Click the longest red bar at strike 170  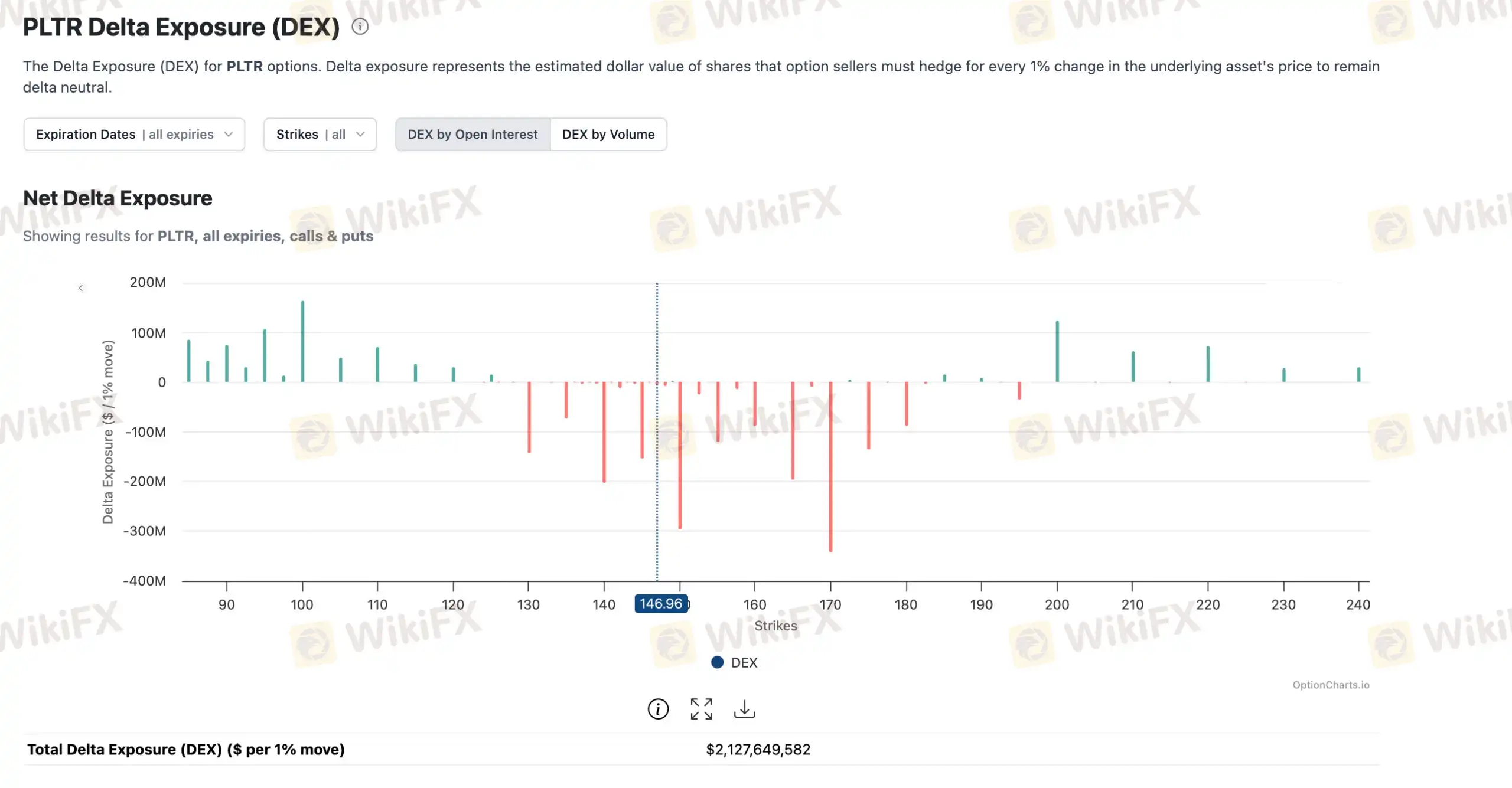click(830, 466)
